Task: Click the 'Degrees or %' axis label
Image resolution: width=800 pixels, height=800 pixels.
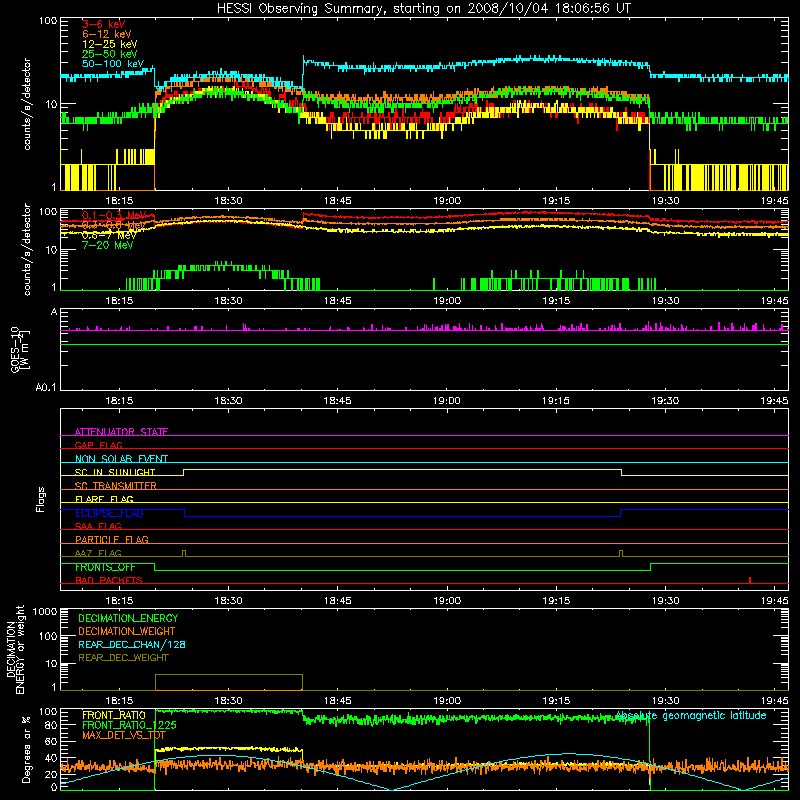Action: [x=26, y=749]
